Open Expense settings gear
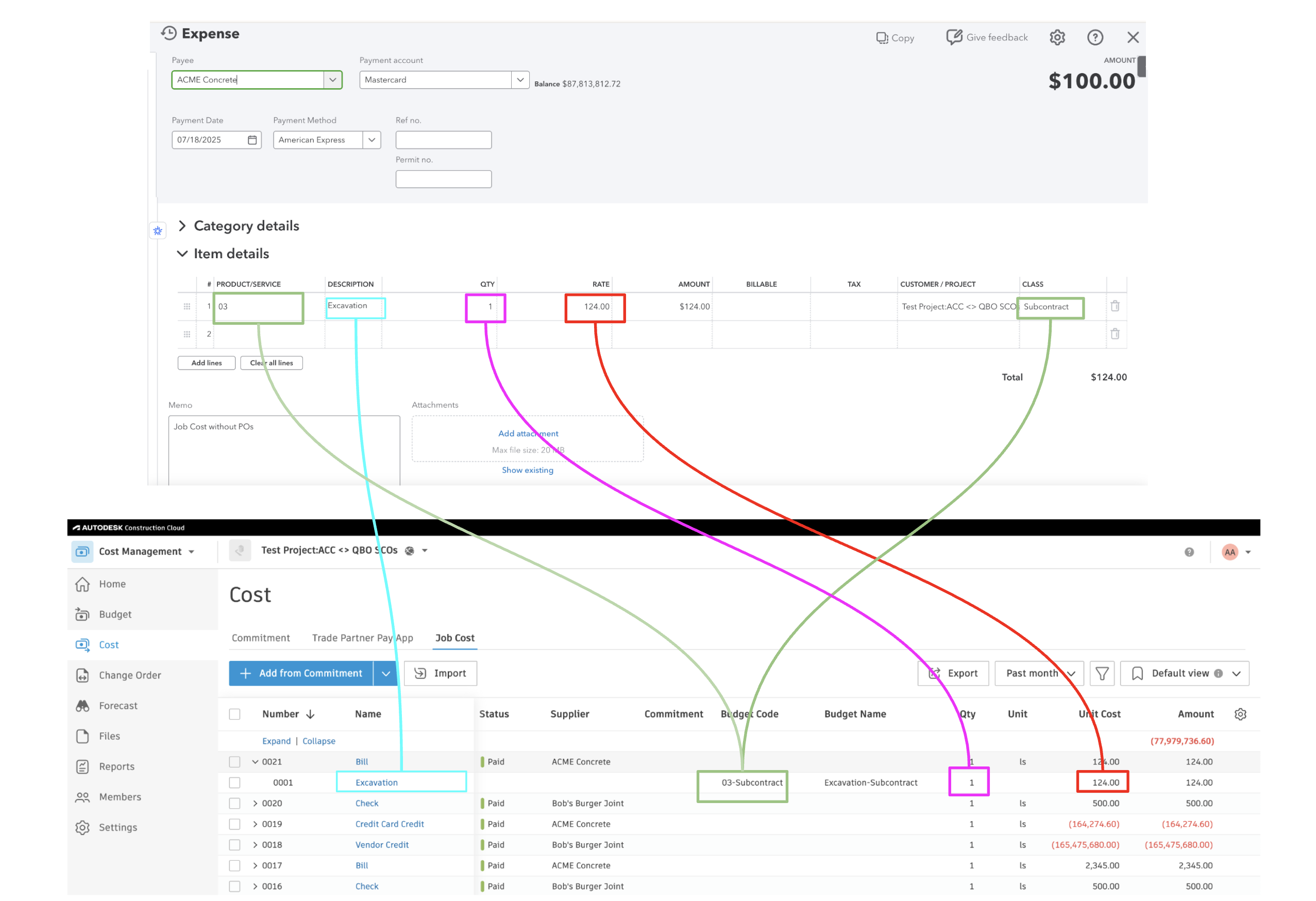The image size is (1316, 901). 1057,38
